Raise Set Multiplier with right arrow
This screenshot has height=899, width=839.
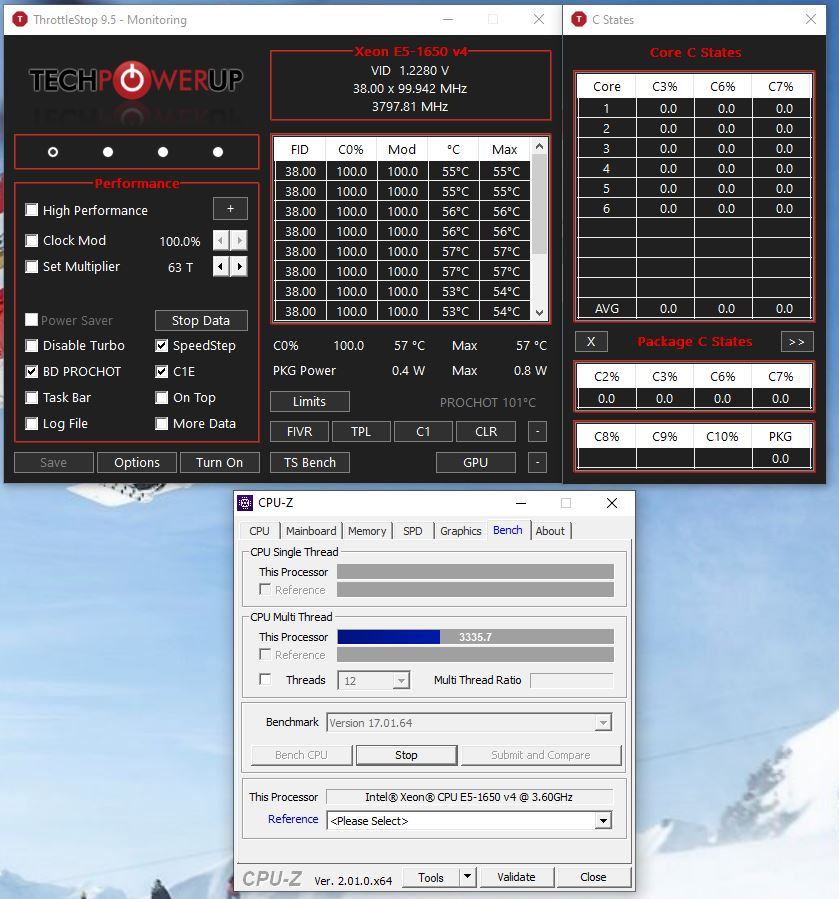[239, 266]
